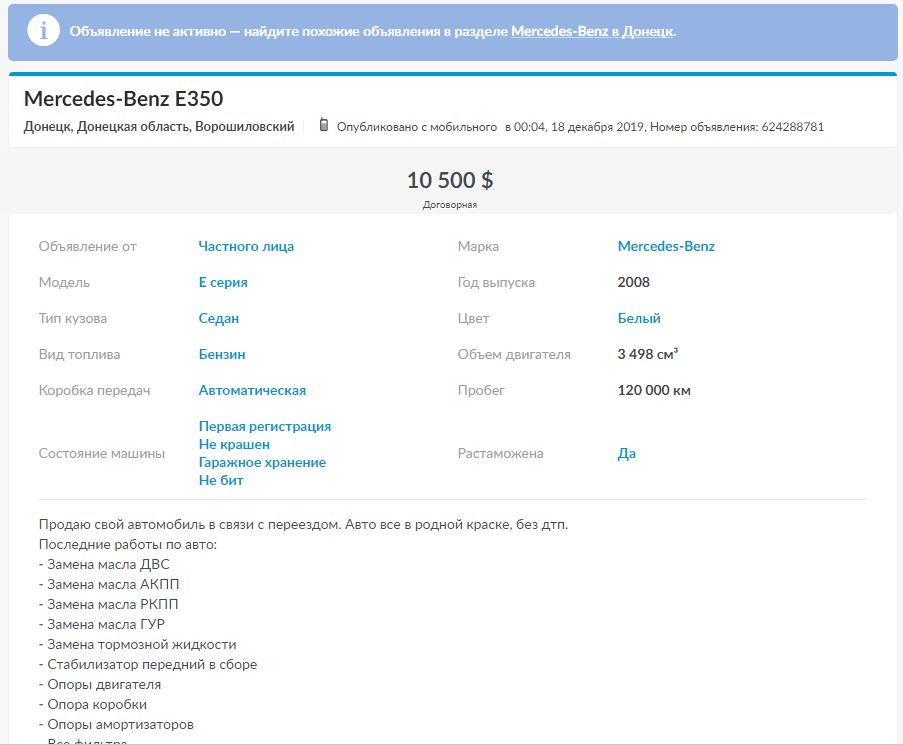Click the info icon in the inactive banner
The height and width of the screenshot is (745, 903).
43,31
